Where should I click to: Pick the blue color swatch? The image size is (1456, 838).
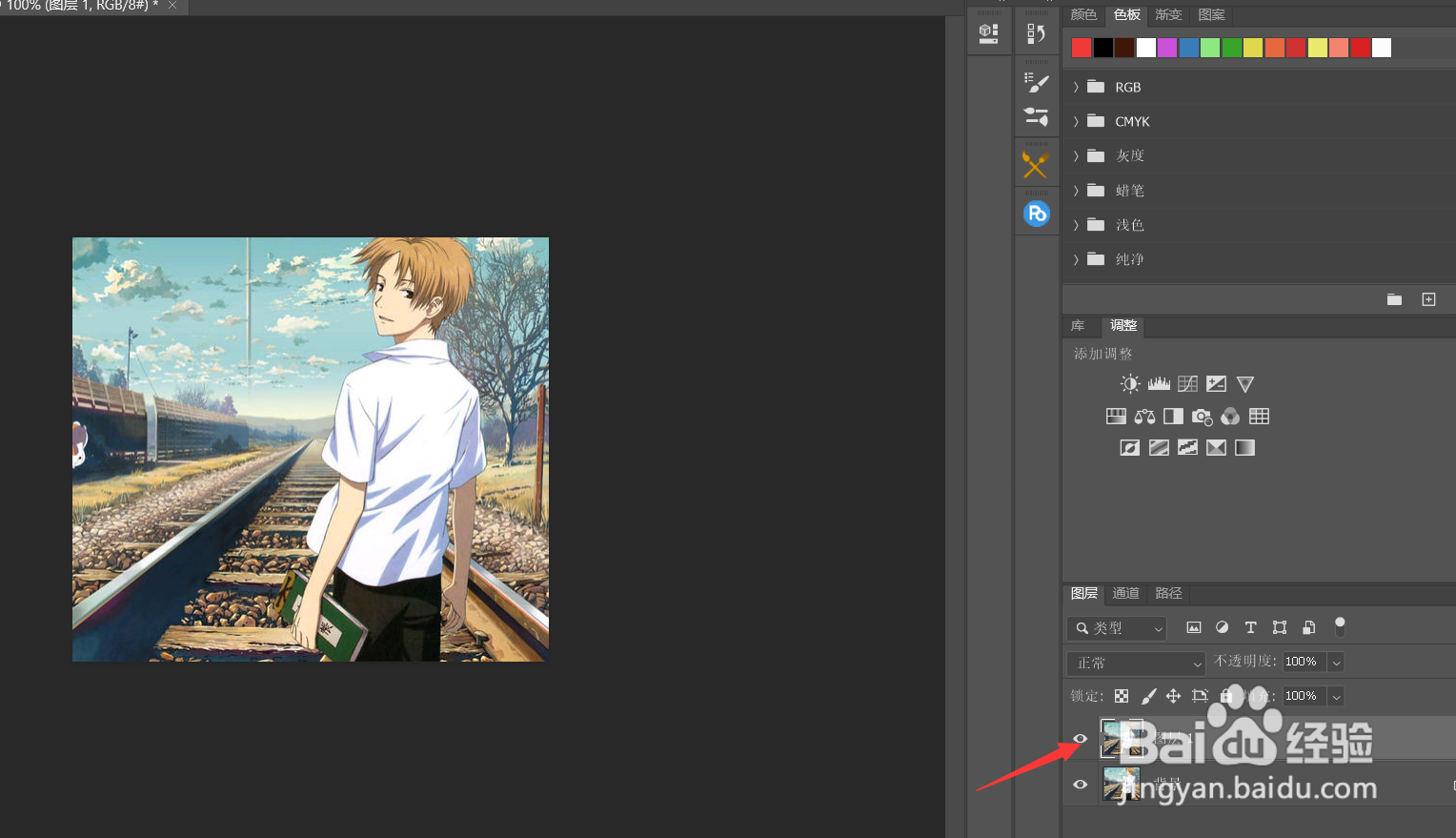pyautogui.click(x=1189, y=48)
